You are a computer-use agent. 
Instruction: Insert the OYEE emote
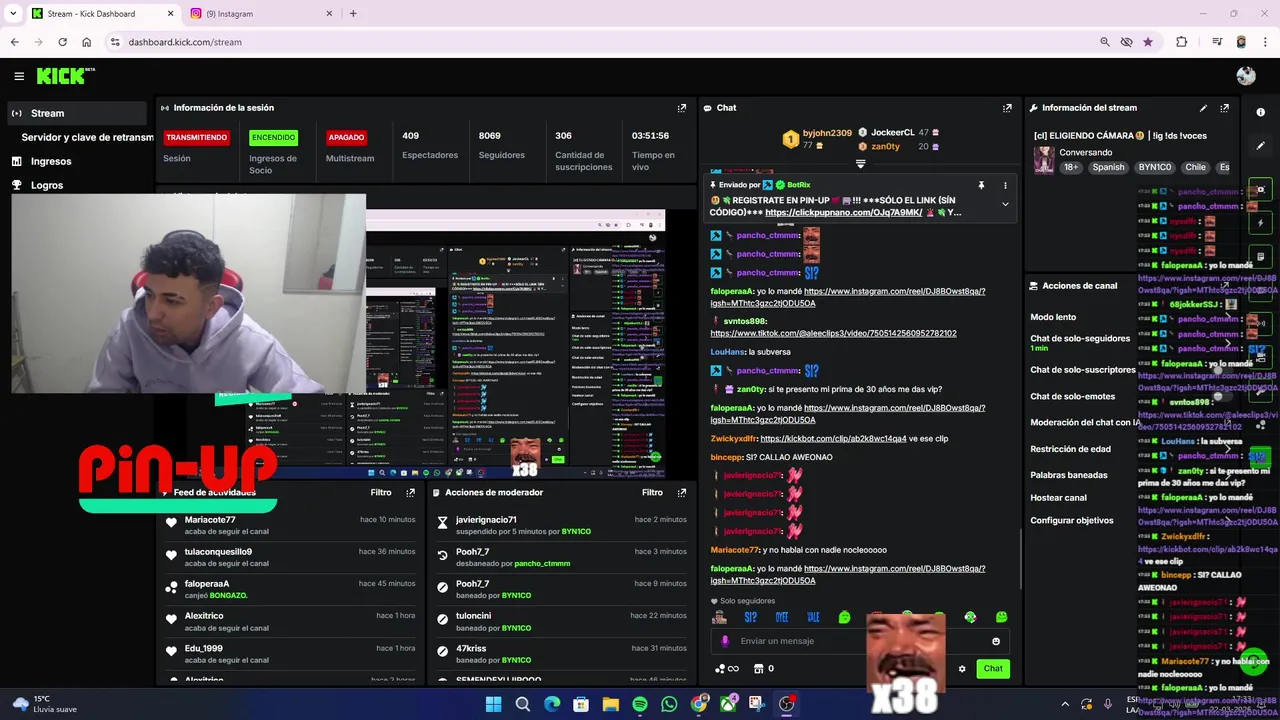781,618
